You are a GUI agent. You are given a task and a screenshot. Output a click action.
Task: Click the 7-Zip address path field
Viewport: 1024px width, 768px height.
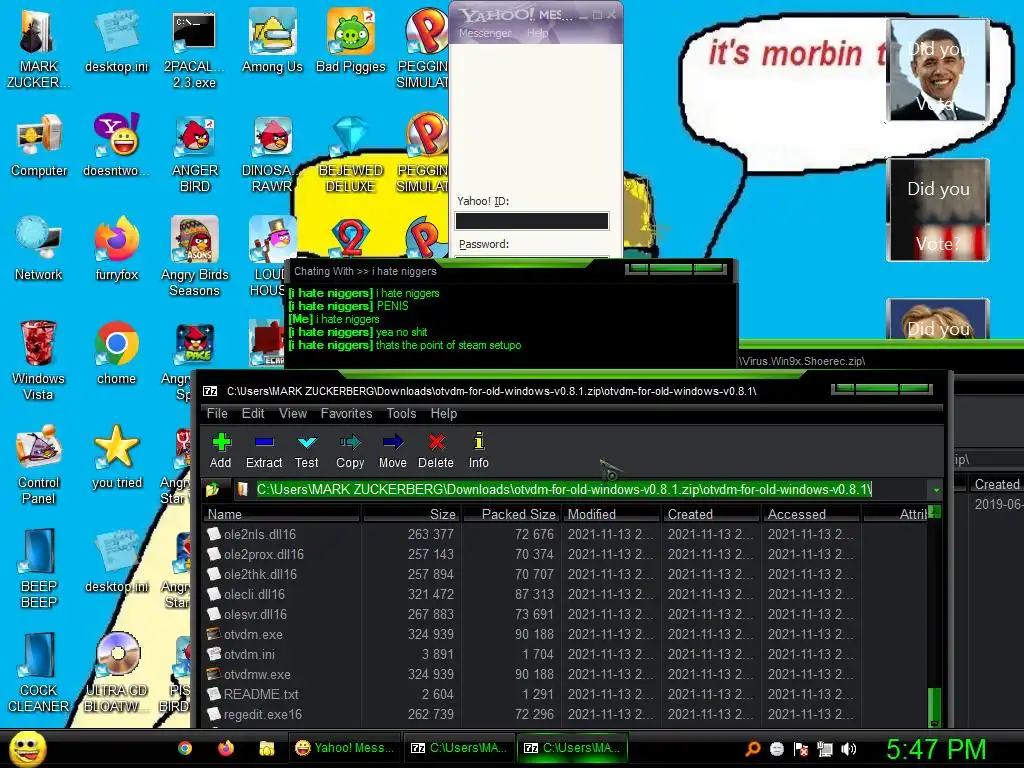[581, 490]
